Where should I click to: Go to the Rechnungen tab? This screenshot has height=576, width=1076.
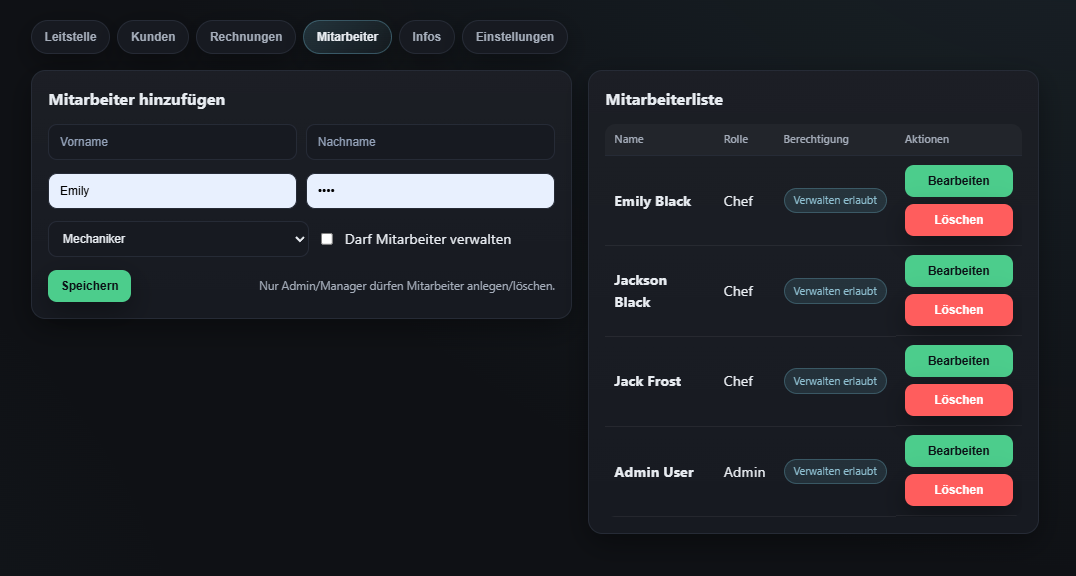[246, 37]
